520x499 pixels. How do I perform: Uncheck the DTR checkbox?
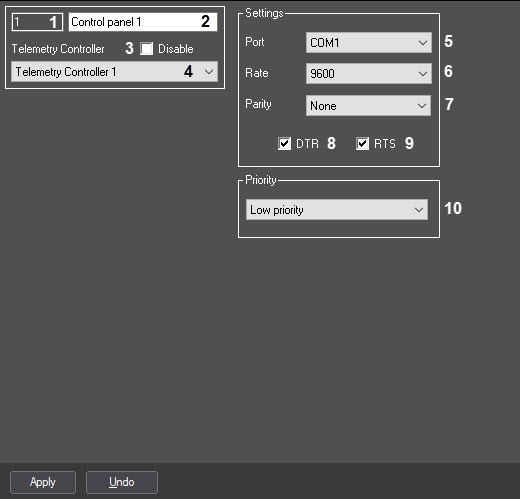coord(284,144)
